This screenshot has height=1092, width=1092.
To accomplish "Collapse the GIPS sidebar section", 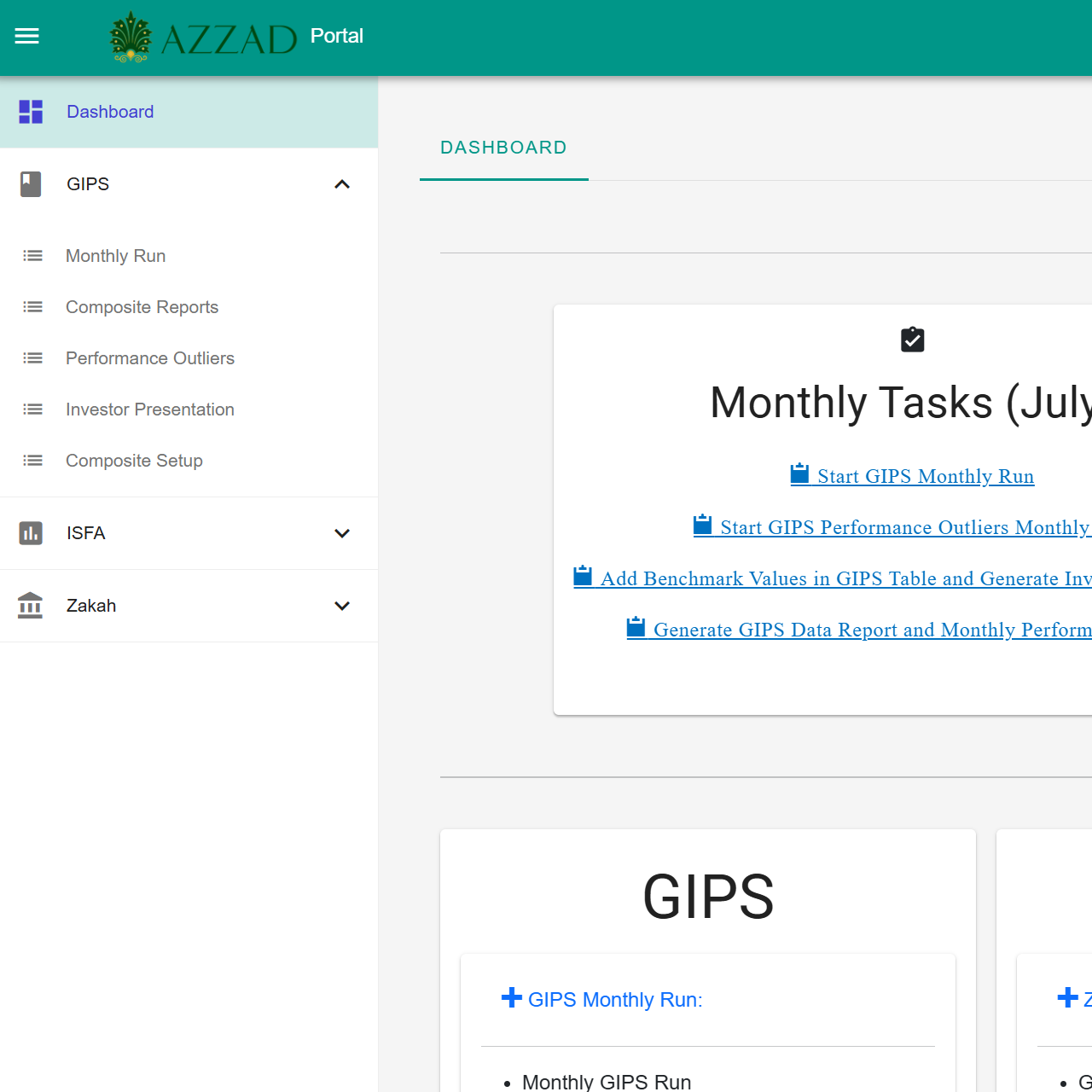I will (342, 184).
